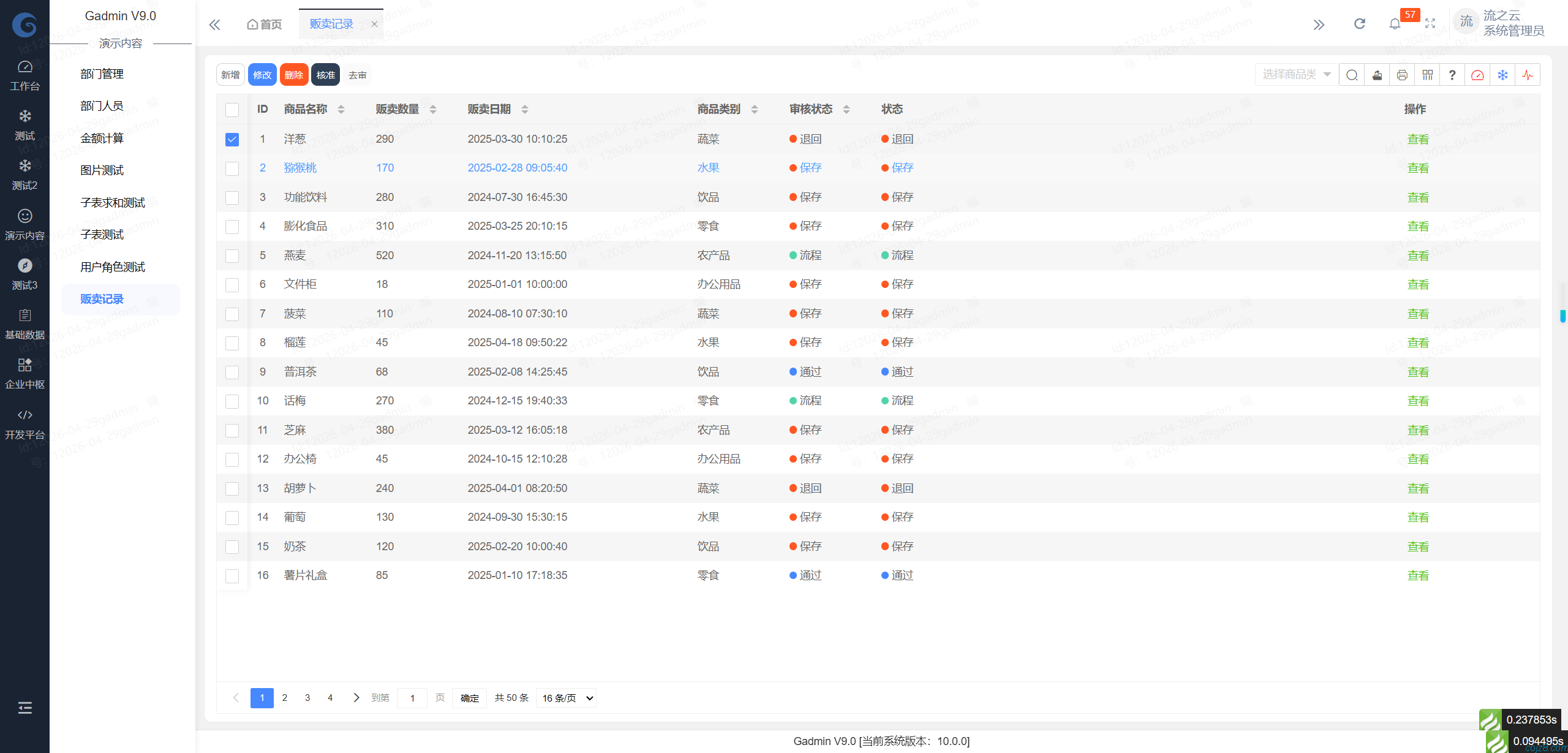Open the 选择商品类 dropdown
Image resolution: width=1568 pixels, height=753 pixels.
coord(1295,74)
